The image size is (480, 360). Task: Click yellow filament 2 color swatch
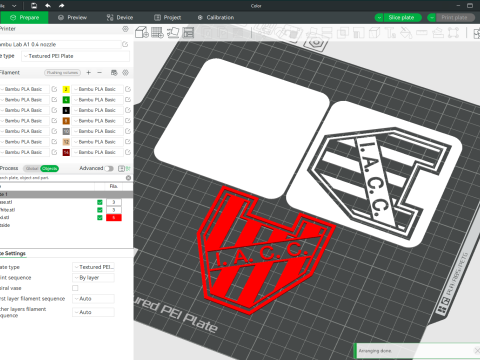66,89
